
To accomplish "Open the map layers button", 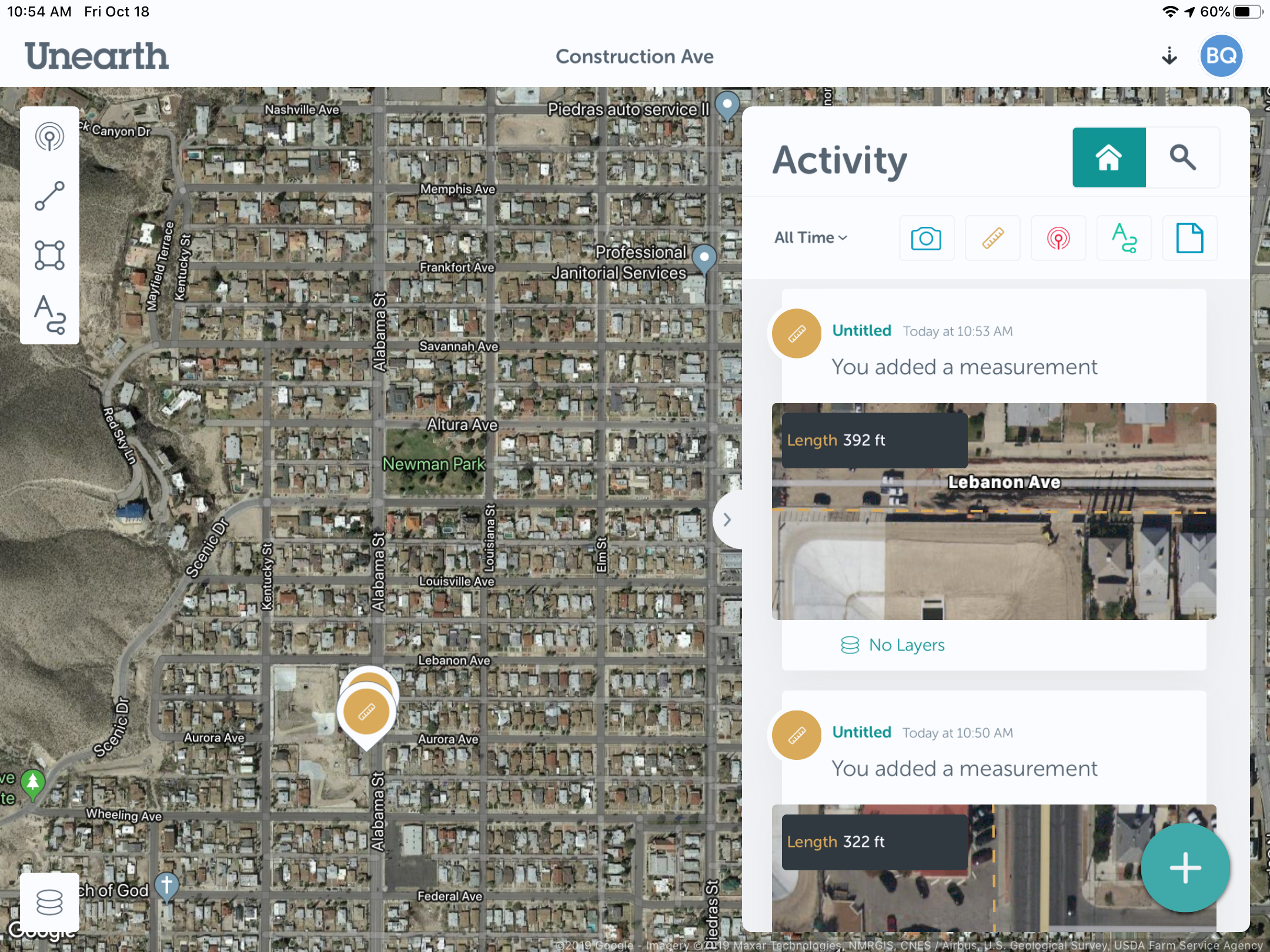I will pos(49,902).
